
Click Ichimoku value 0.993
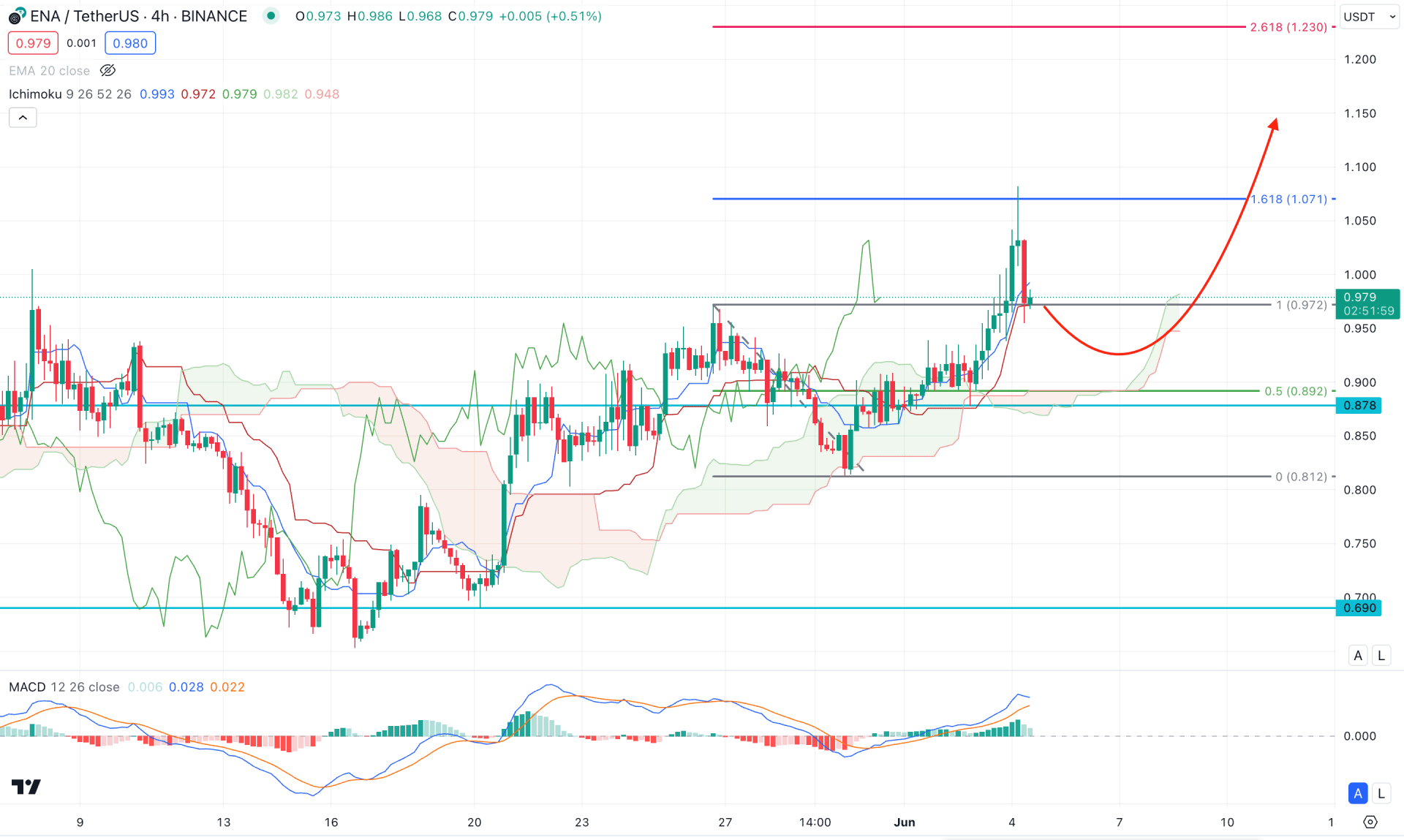(x=157, y=94)
